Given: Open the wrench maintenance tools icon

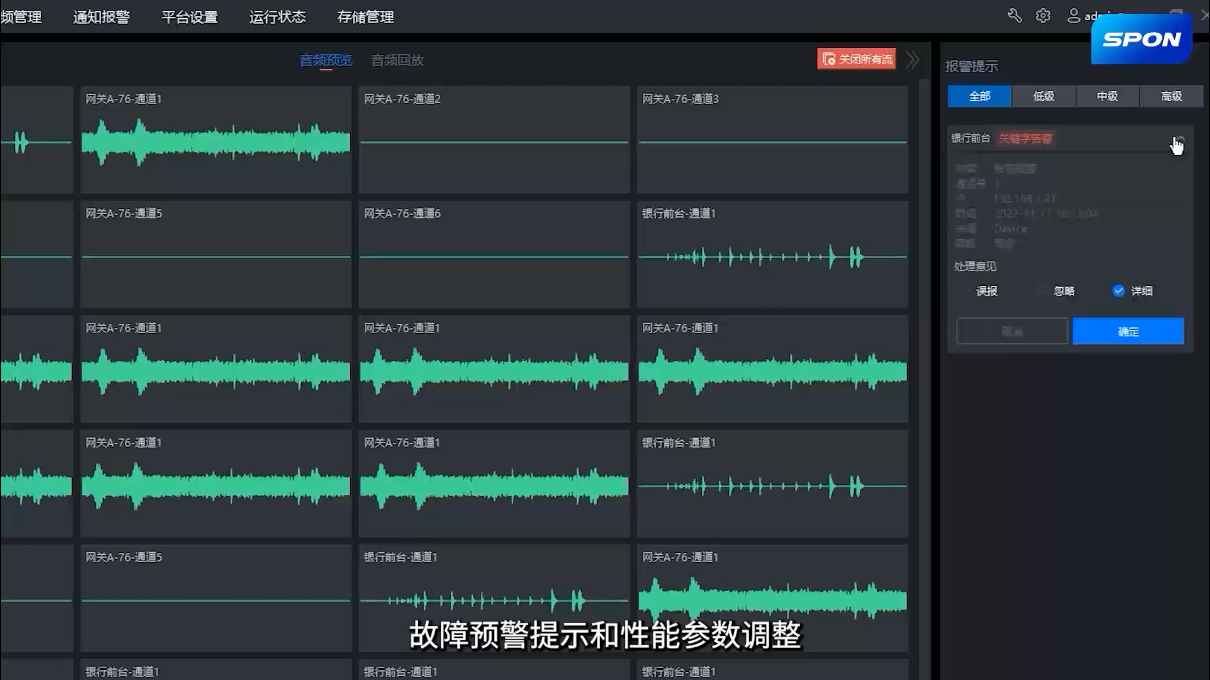Looking at the screenshot, I should pos(1014,16).
